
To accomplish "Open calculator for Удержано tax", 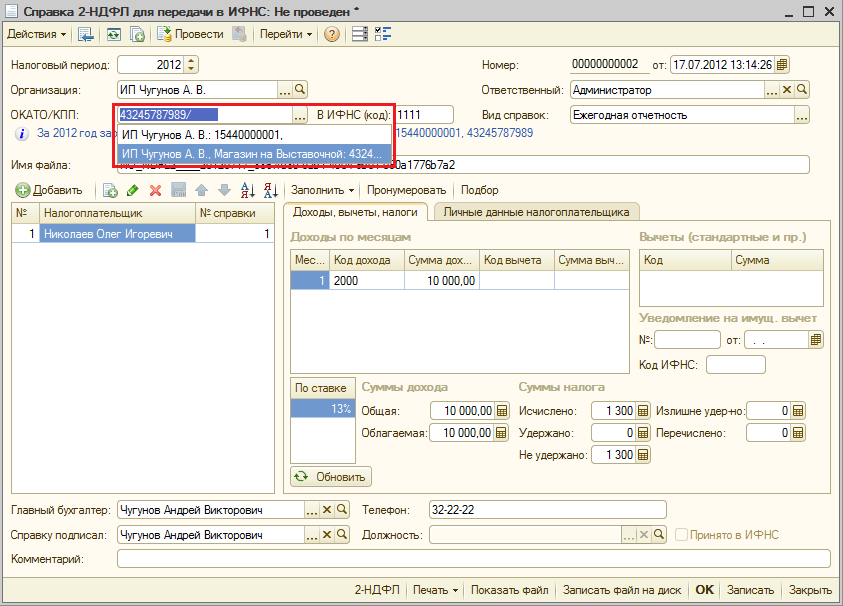I will [642, 433].
